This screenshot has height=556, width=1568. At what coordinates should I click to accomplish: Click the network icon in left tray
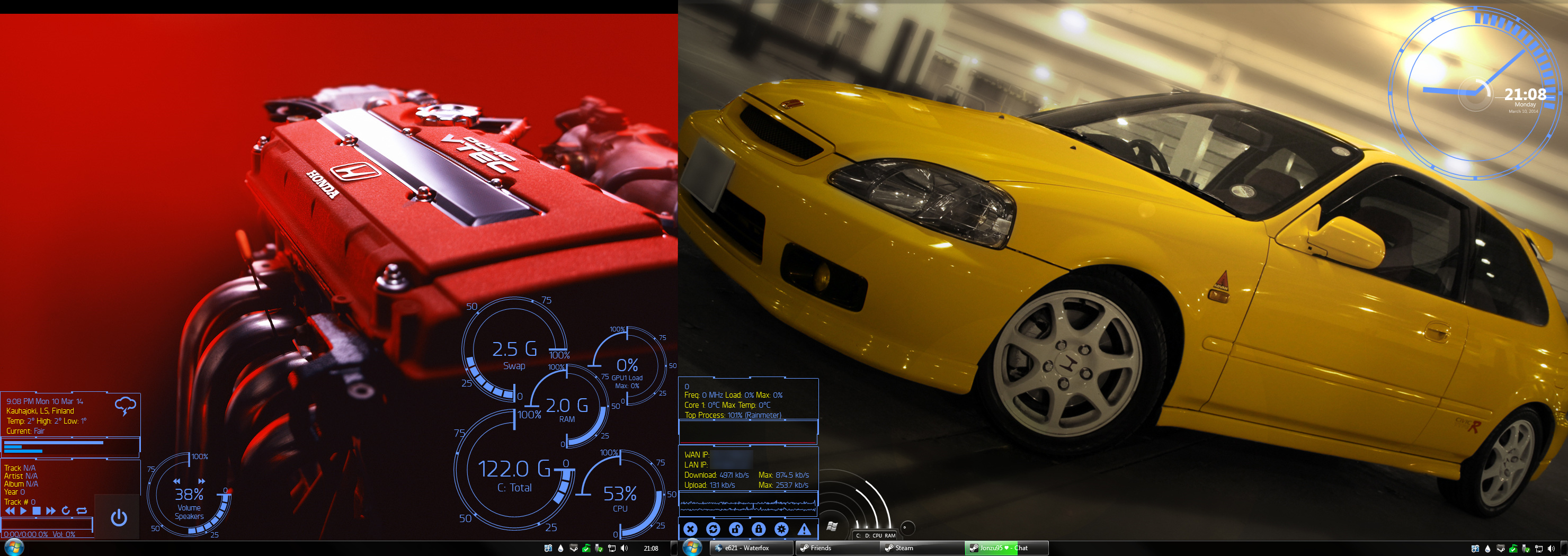(x=612, y=548)
